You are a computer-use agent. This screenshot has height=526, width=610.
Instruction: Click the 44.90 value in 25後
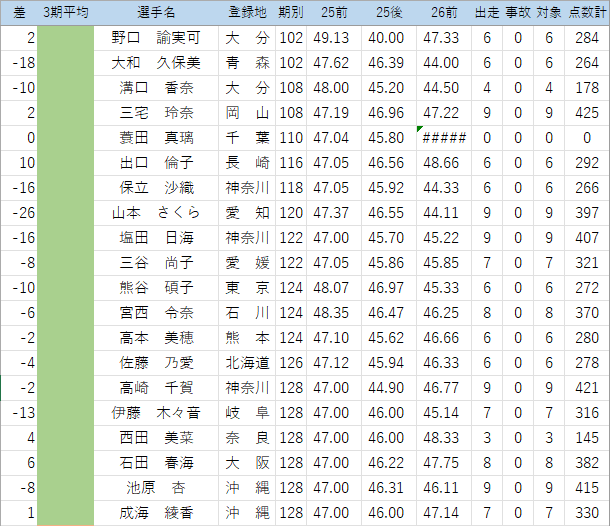(x=386, y=387)
